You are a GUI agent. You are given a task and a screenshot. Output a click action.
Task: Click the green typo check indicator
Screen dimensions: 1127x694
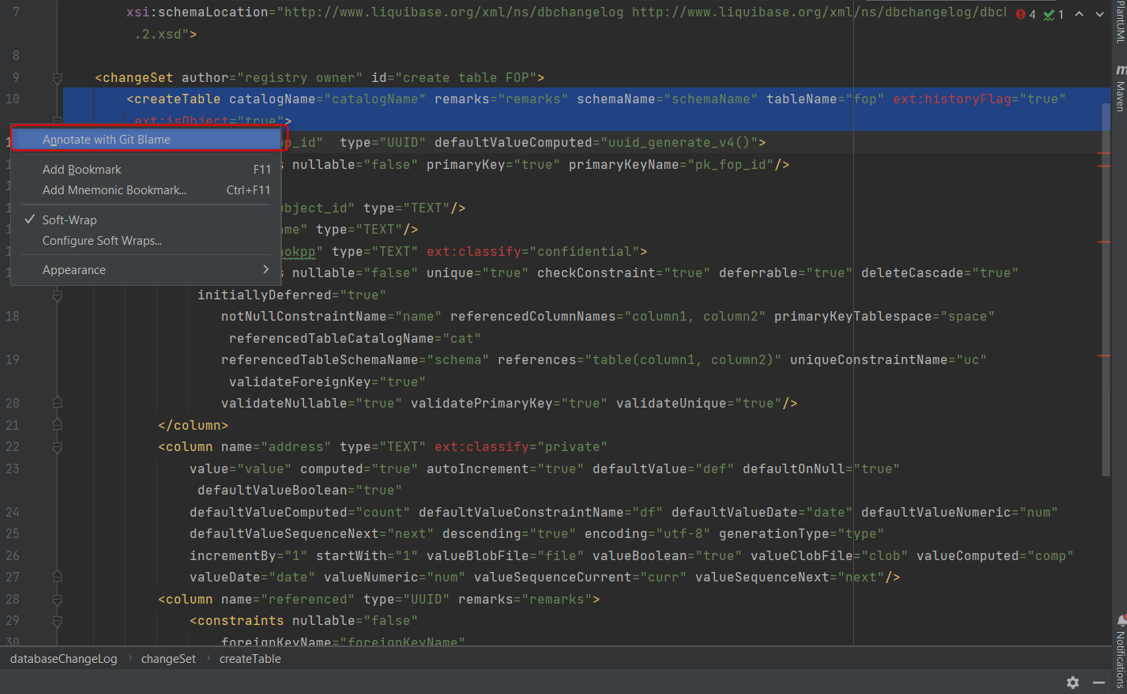pos(1053,14)
